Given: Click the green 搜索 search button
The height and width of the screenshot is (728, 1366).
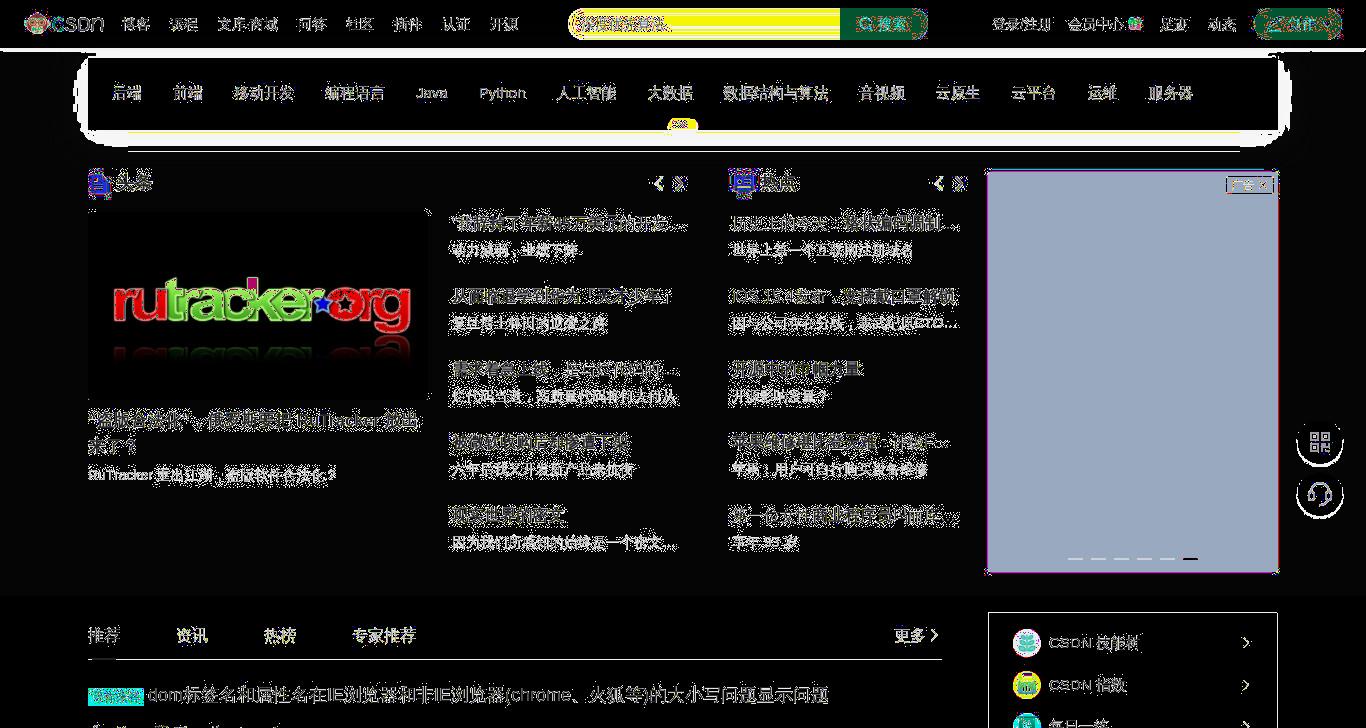Looking at the screenshot, I should coord(884,24).
